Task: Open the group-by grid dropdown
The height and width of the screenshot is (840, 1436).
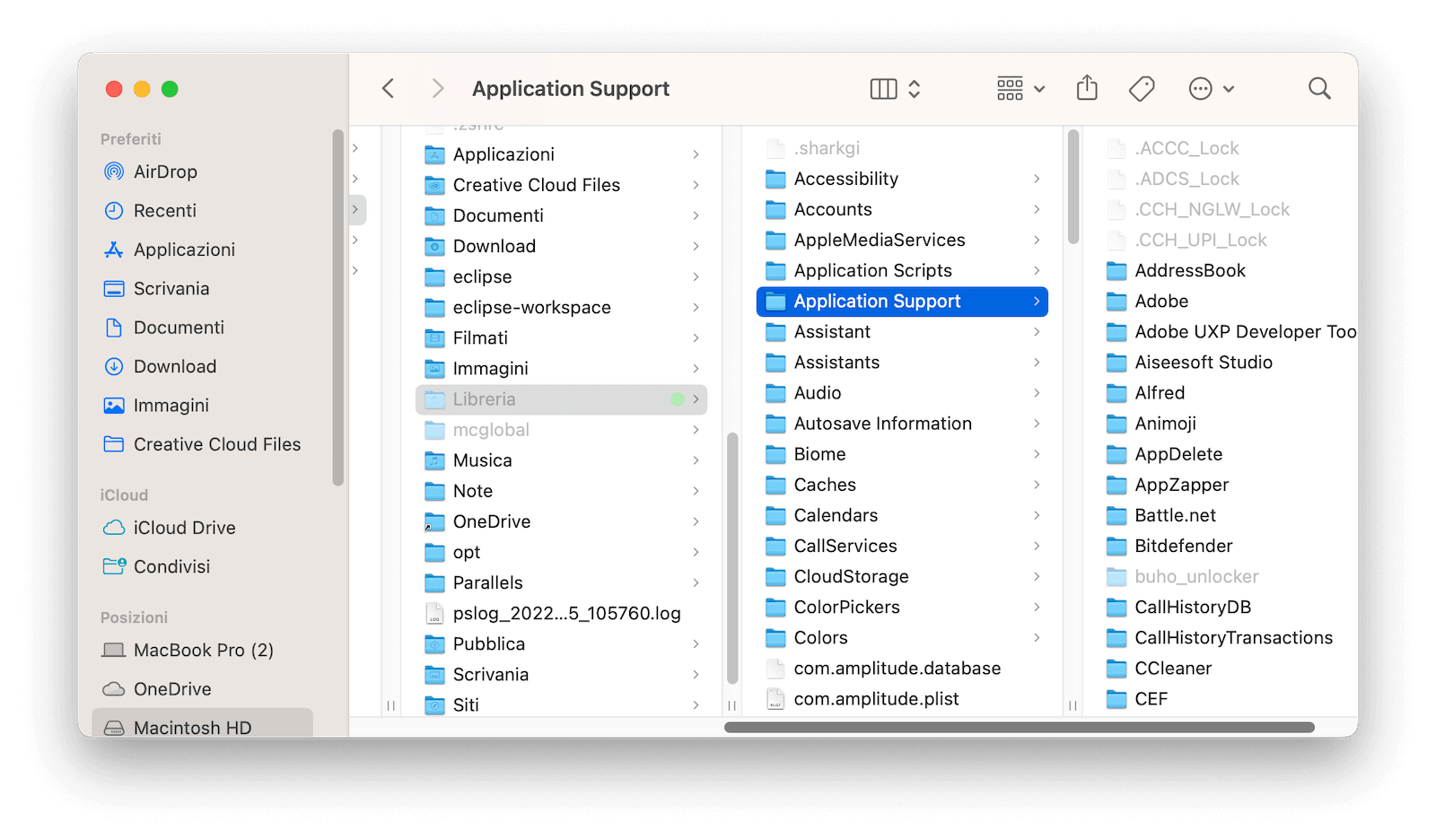Action: point(1020,88)
